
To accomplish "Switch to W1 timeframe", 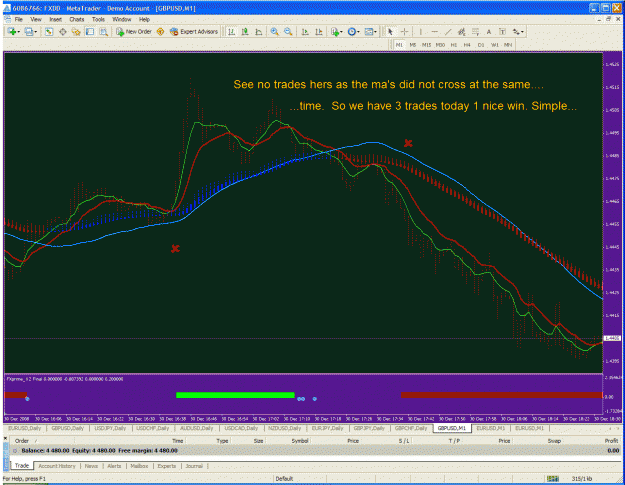I will tap(495, 45).
